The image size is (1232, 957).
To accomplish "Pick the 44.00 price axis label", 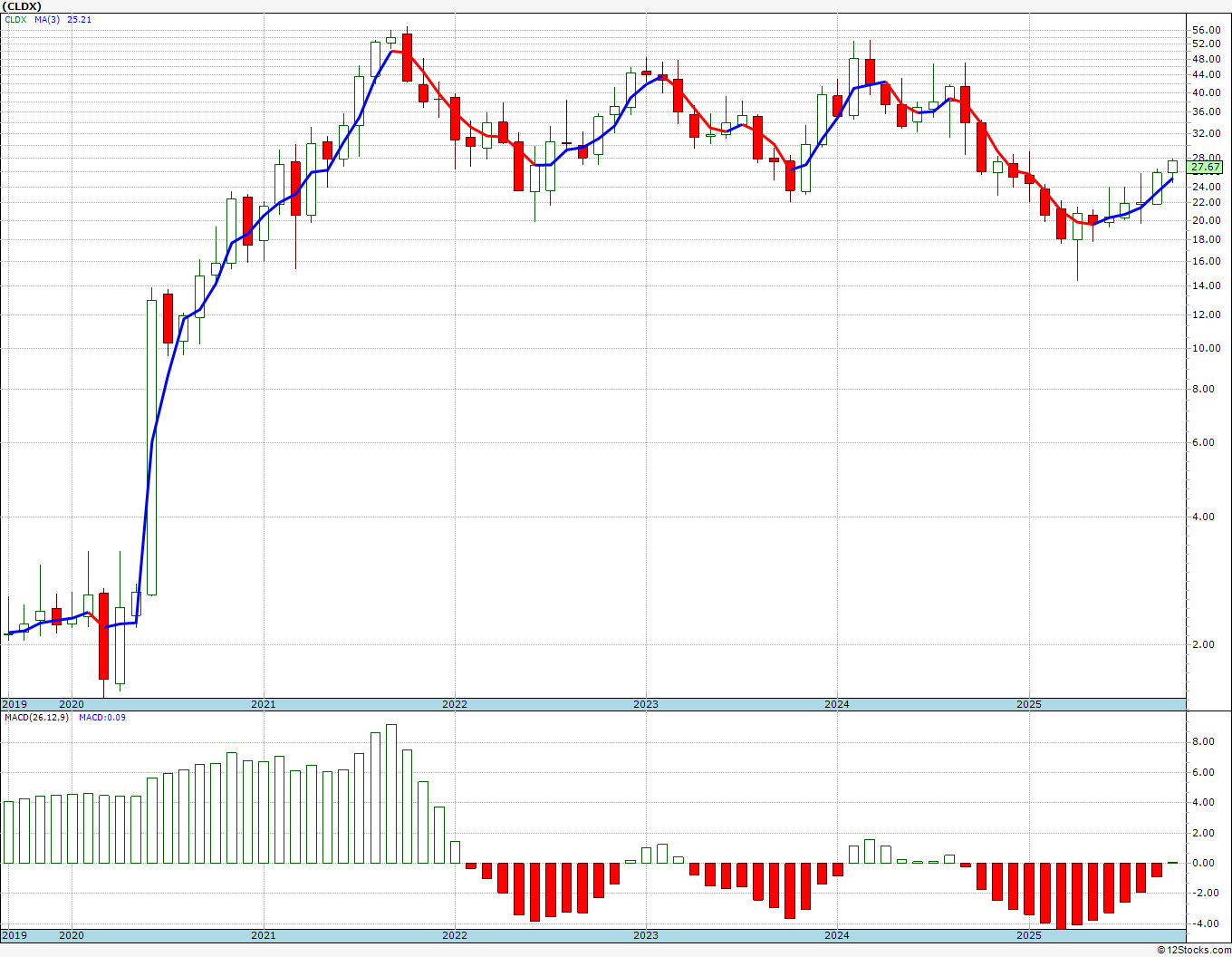I will coord(1206,76).
